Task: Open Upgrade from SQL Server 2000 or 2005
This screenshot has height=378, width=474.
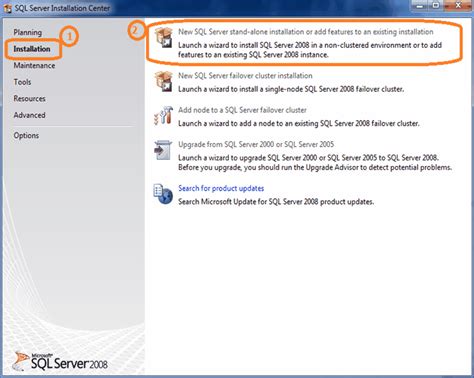Action: point(256,144)
